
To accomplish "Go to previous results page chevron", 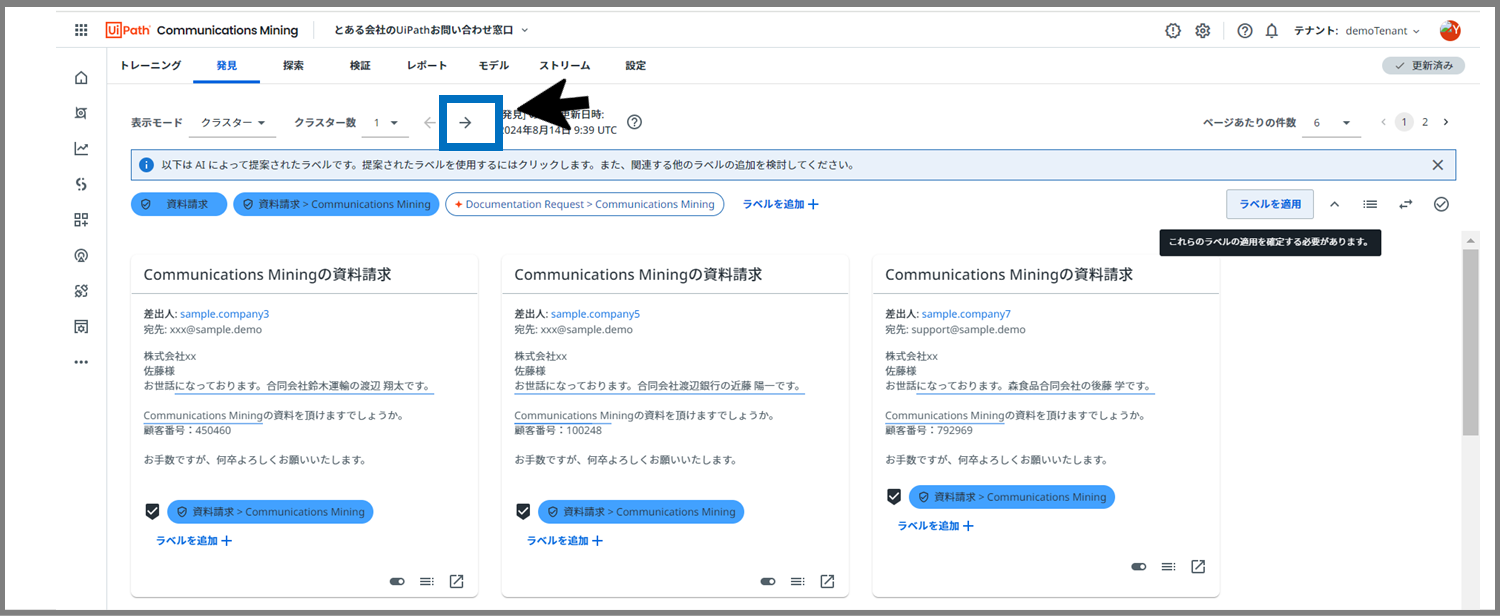I will [x=1383, y=122].
